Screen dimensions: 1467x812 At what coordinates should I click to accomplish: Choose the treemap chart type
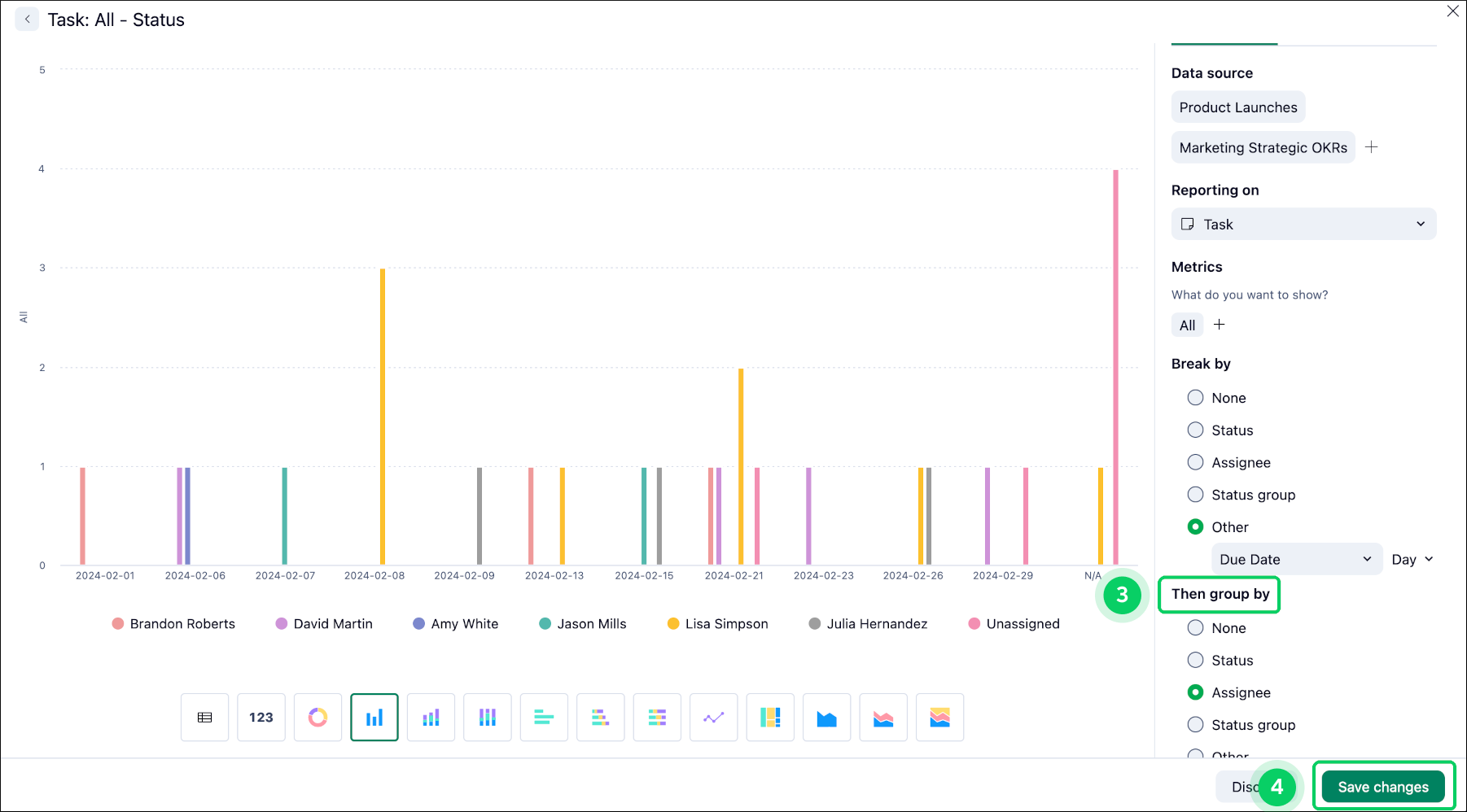click(x=770, y=717)
